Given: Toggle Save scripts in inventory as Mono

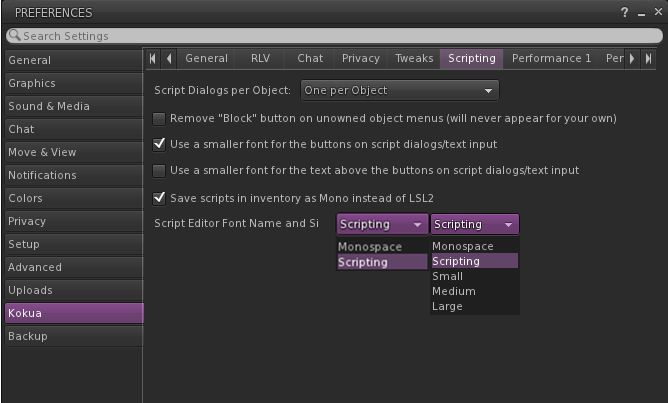Looking at the screenshot, I should [x=159, y=198].
